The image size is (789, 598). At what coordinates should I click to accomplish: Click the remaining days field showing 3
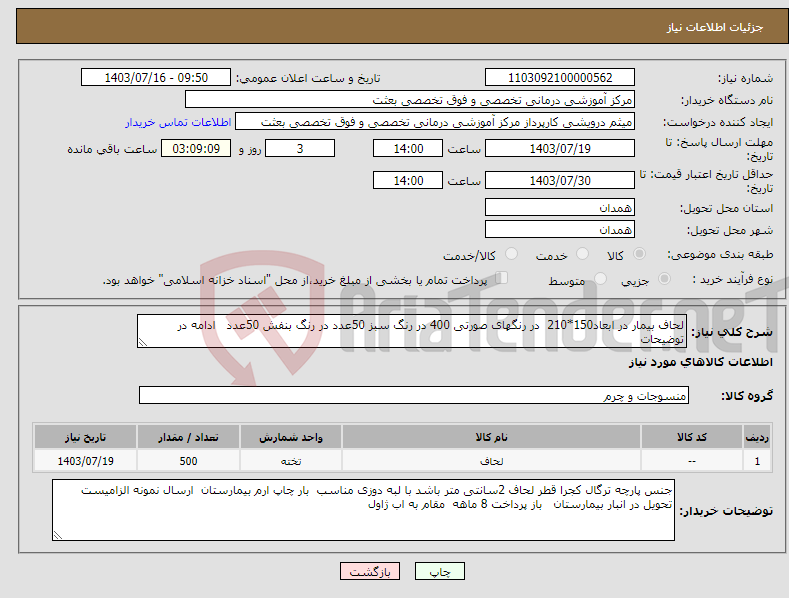(x=300, y=148)
